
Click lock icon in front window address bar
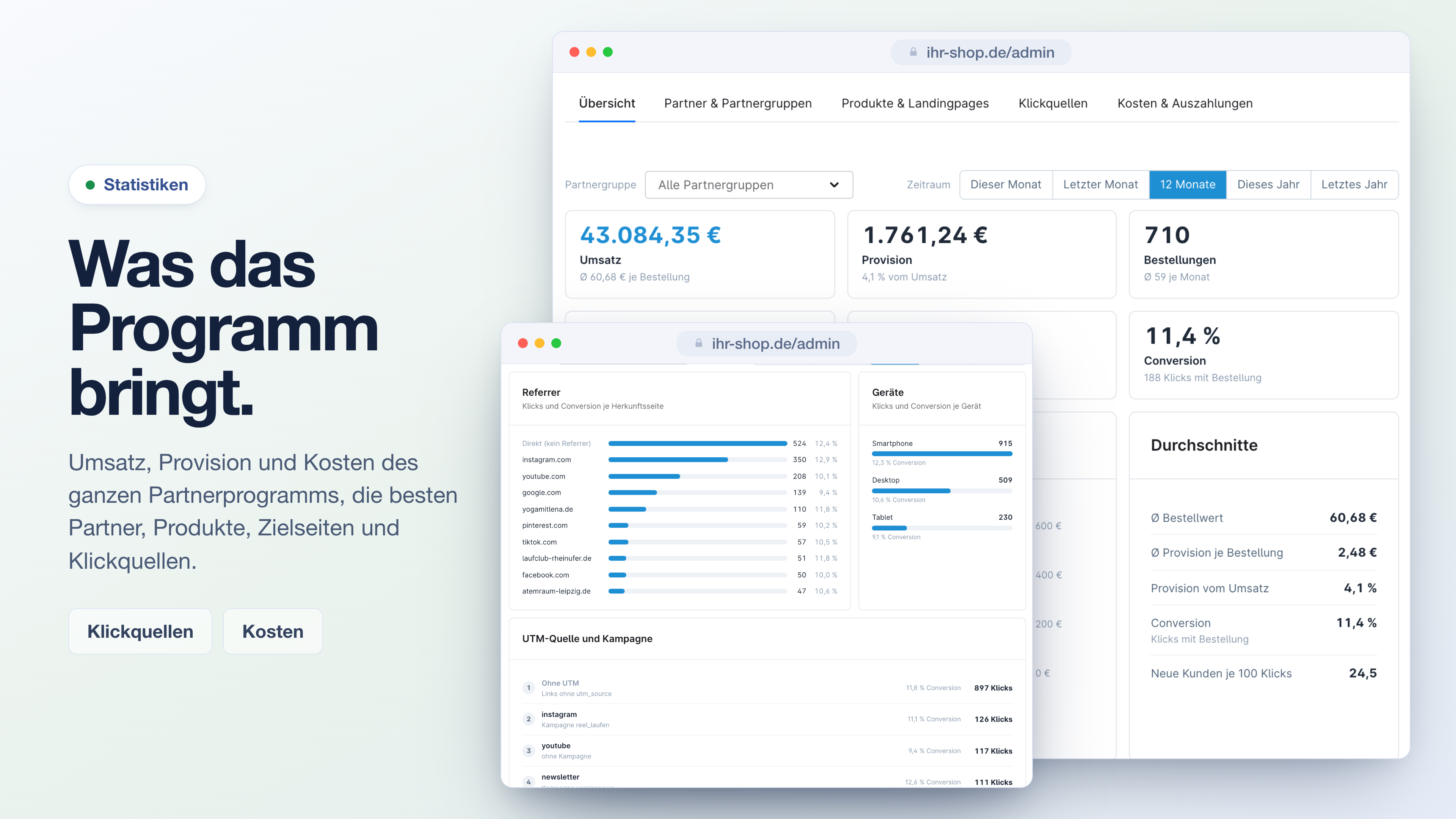click(x=698, y=343)
